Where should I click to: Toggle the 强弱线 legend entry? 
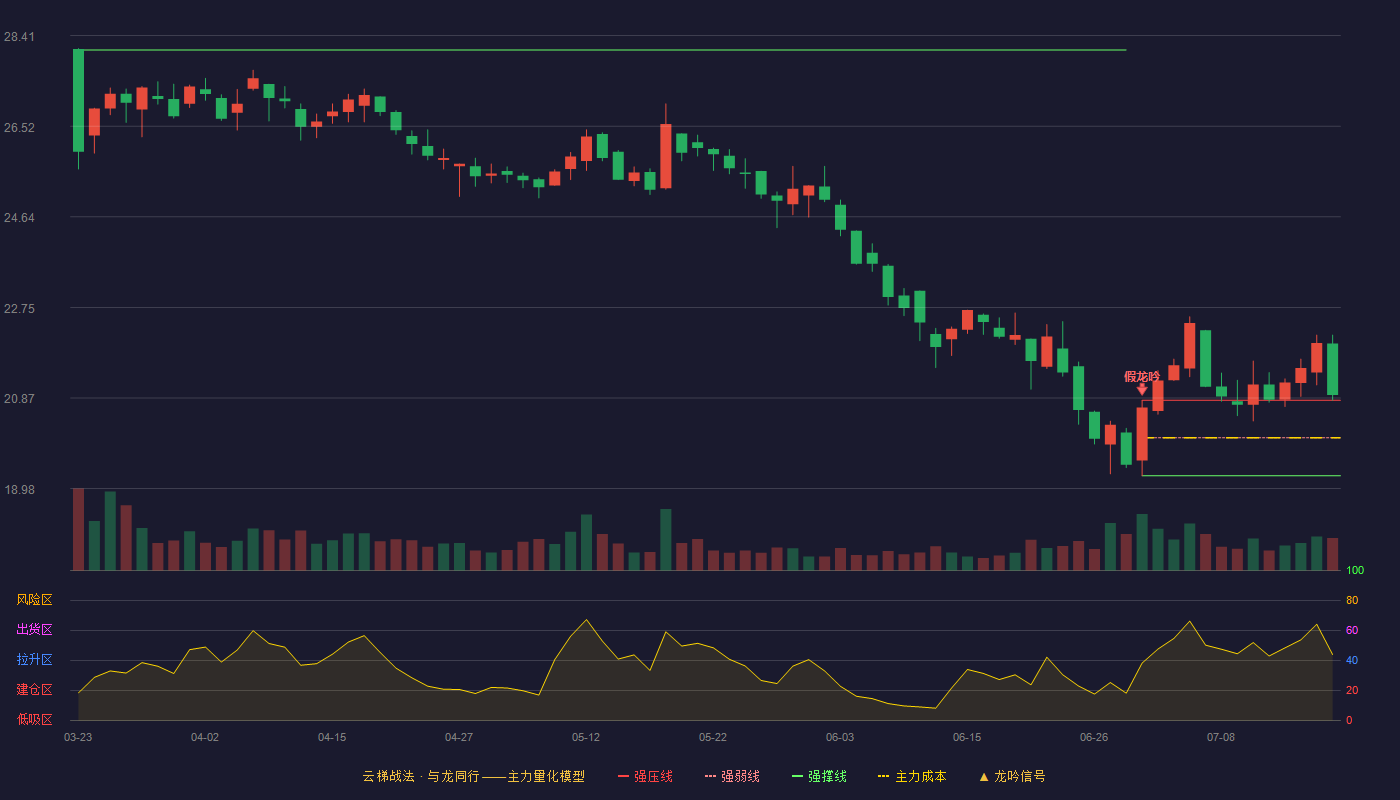[x=732, y=776]
